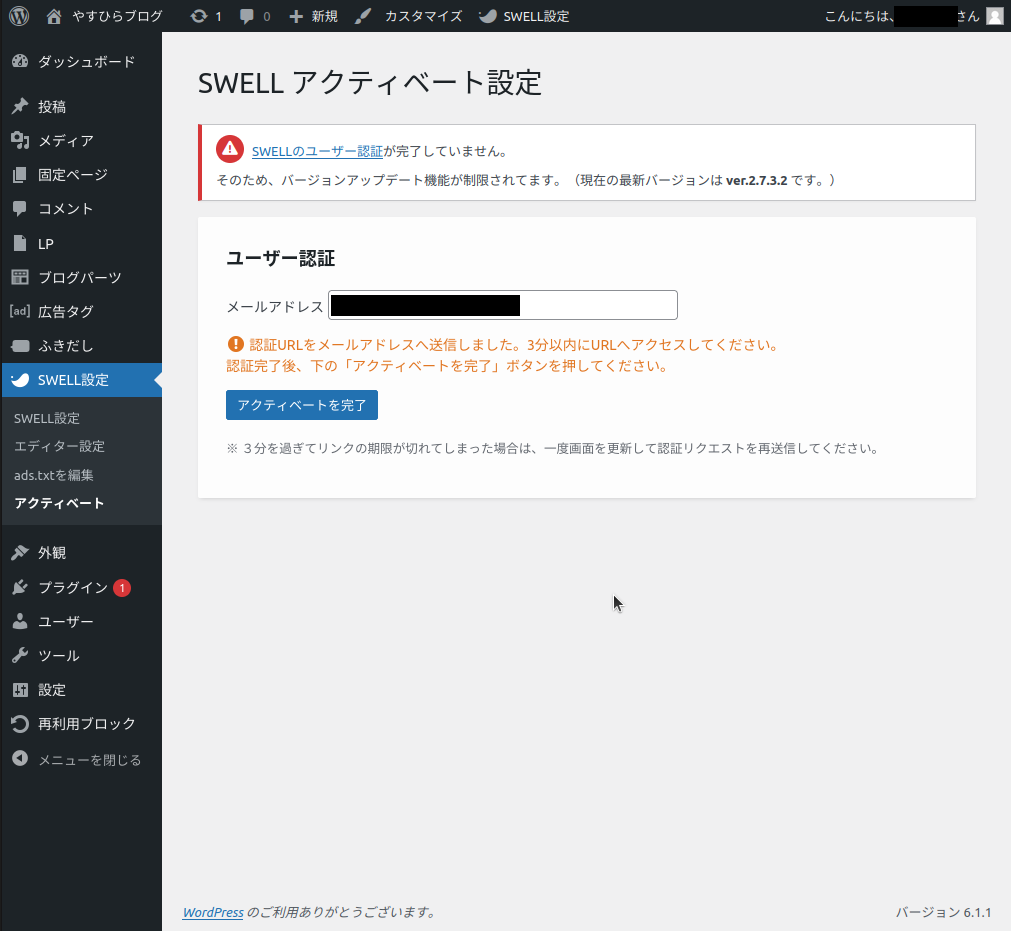Click SWELL設定 in the admin bar
The image size is (1011, 931).
point(536,16)
